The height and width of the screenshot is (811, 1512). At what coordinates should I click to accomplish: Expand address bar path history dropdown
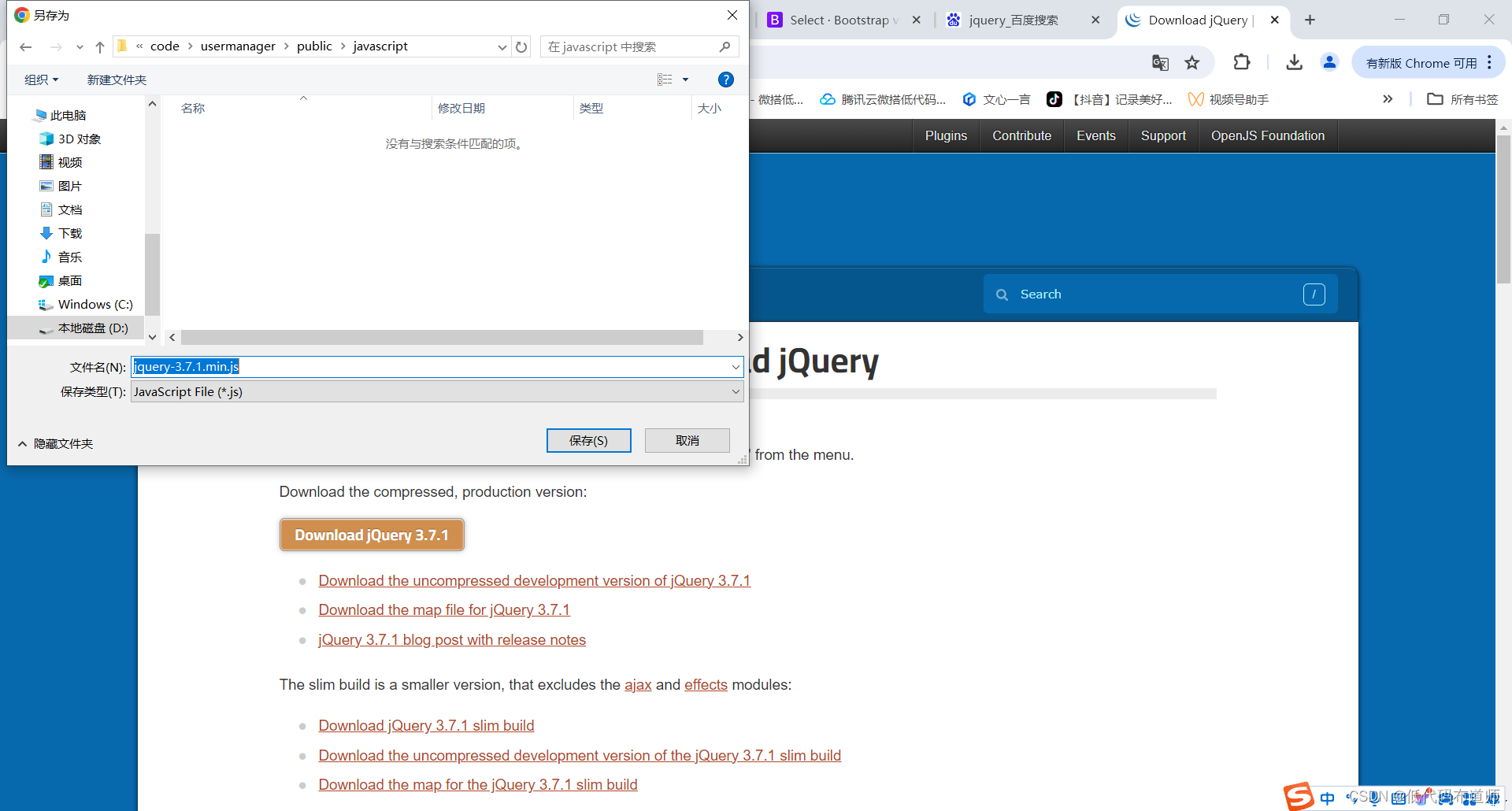(502, 47)
